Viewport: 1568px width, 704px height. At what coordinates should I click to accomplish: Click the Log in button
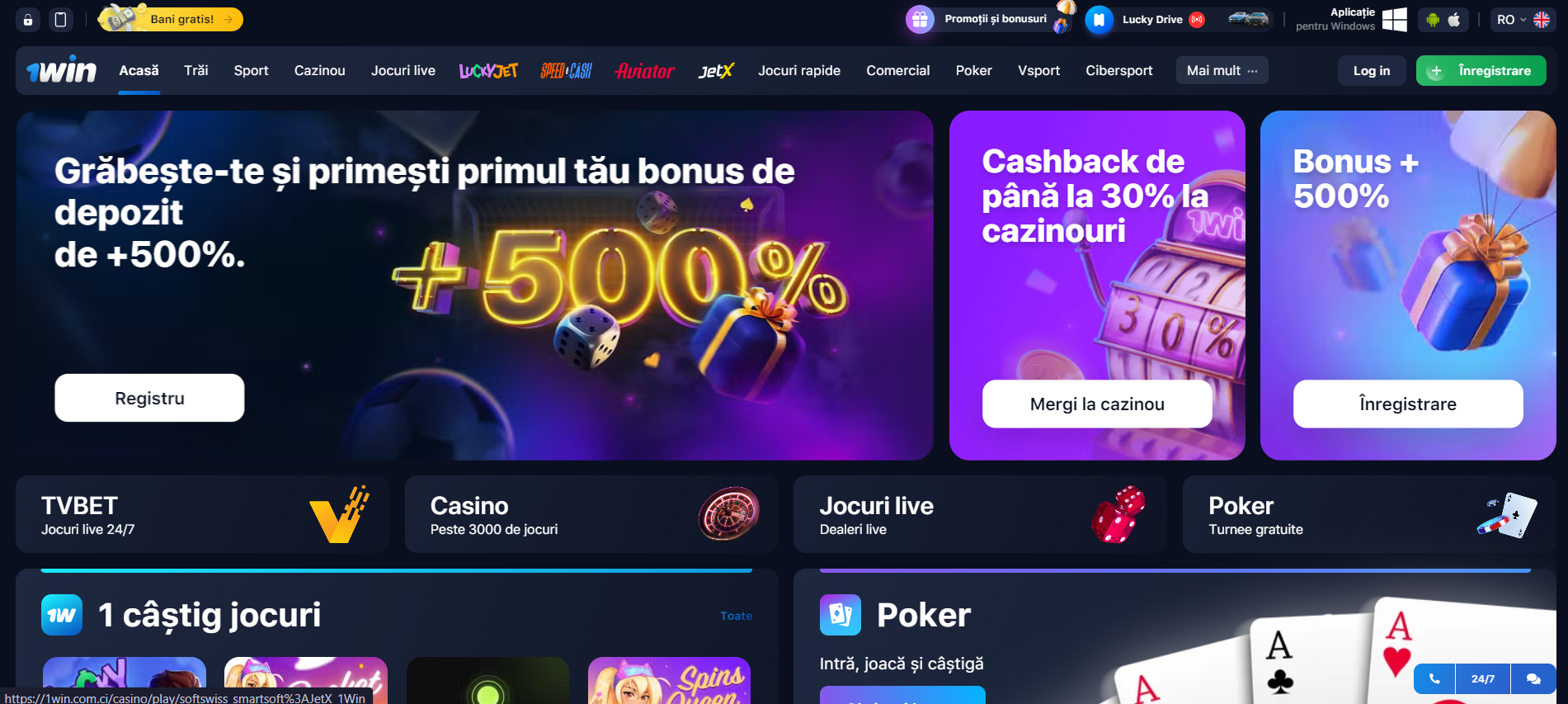1371,71
